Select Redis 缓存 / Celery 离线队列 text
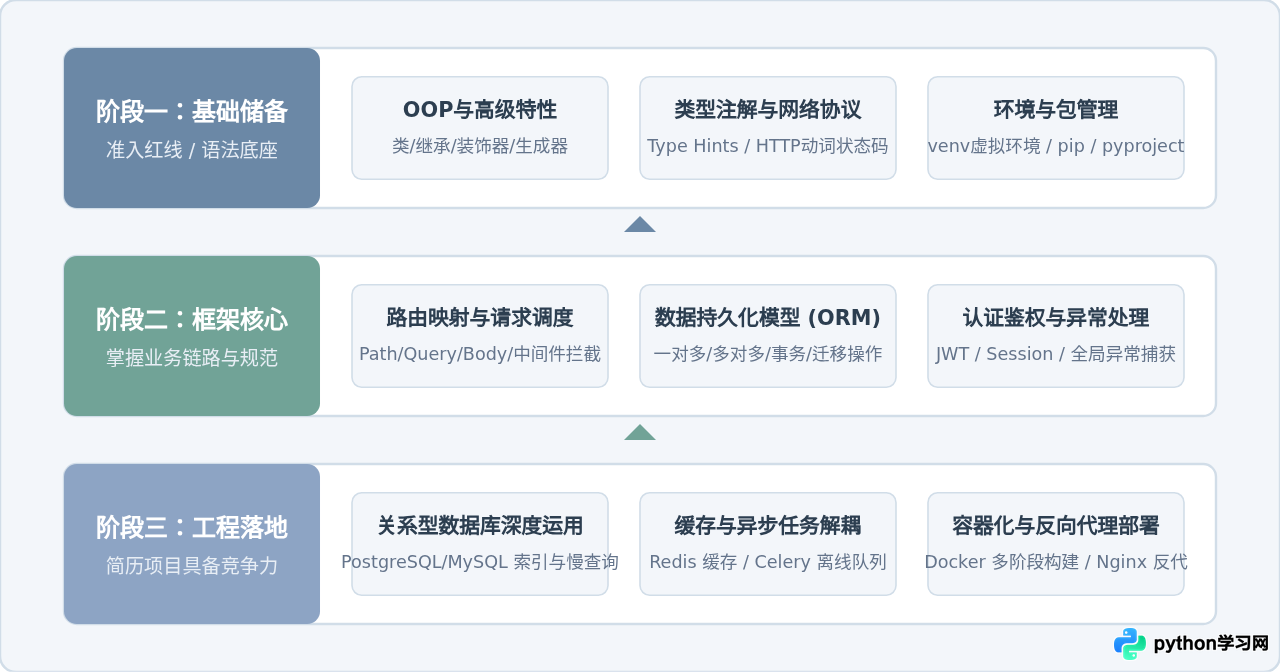Image resolution: width=1280 pixels, height=672 pixels. point(768,562)
